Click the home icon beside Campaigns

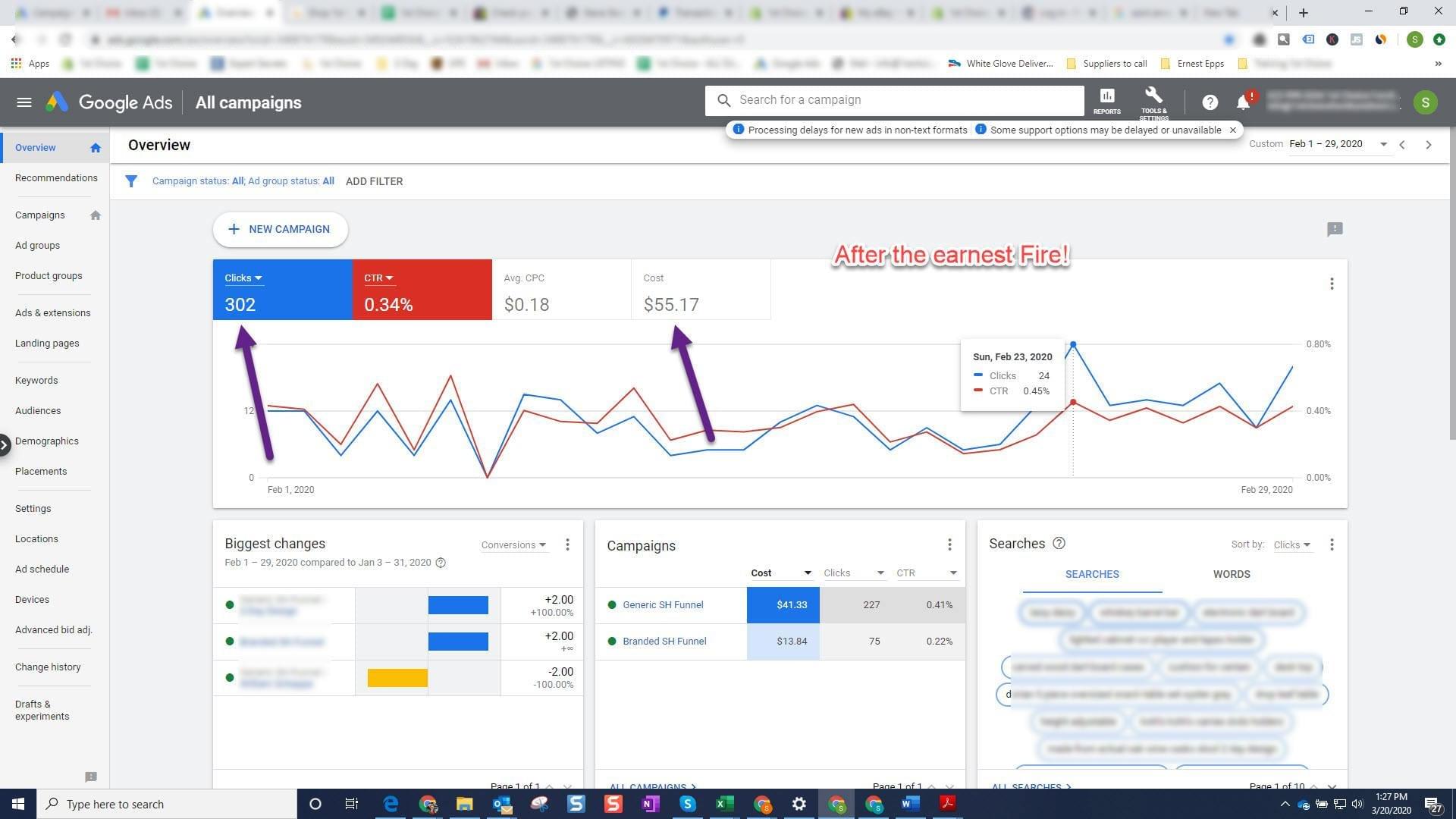pyautogui.click(x=95, y=215)
